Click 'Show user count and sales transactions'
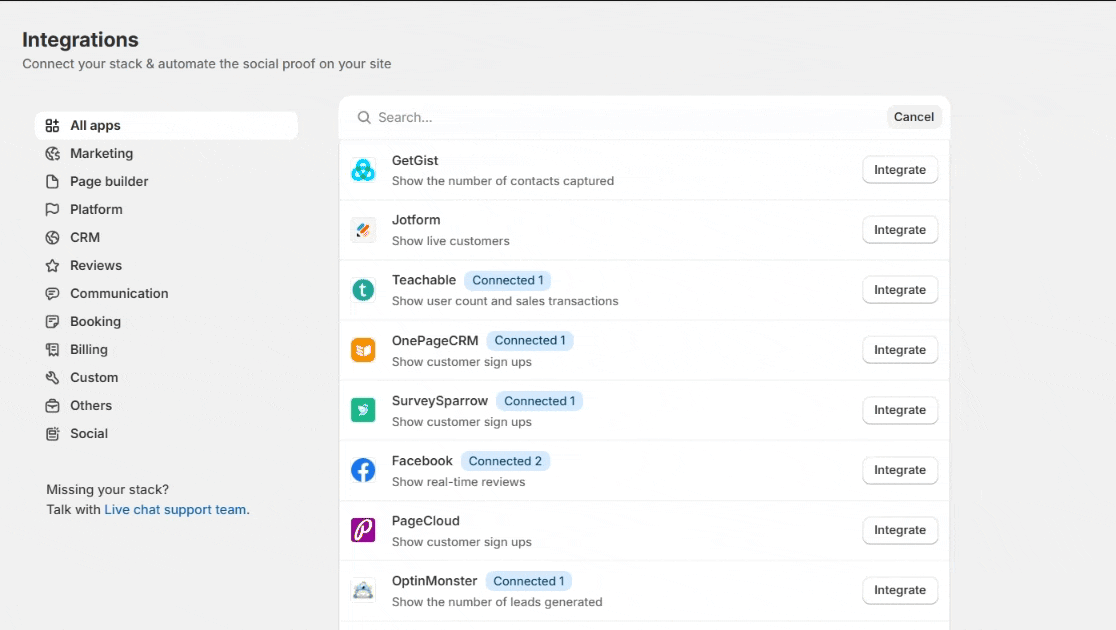1116x630 pixels. (505, 301)
